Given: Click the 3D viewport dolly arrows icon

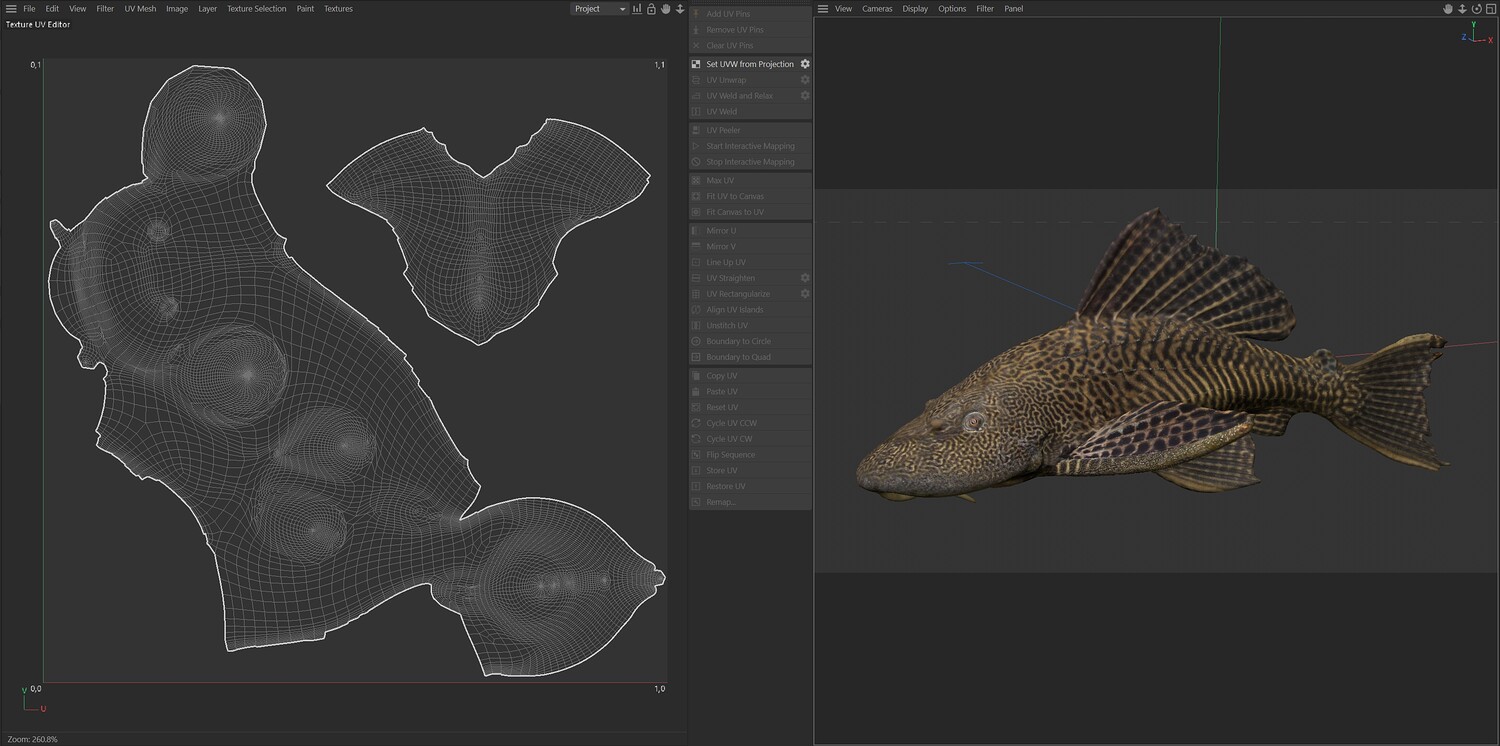Looking at the screenshot, I should 1462,9.
